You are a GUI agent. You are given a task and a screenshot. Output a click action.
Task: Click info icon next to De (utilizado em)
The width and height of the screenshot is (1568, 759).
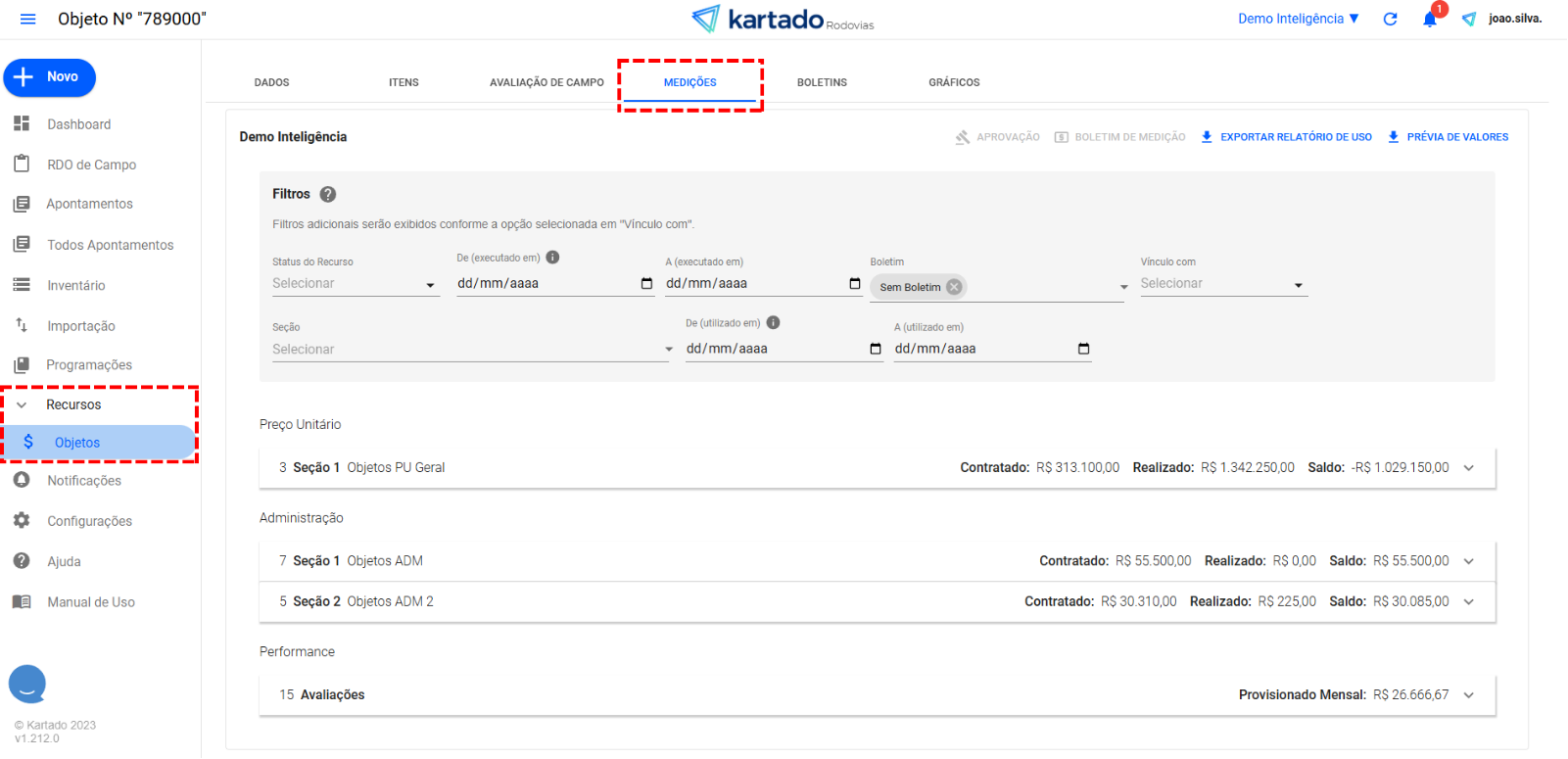click(773, 323)
